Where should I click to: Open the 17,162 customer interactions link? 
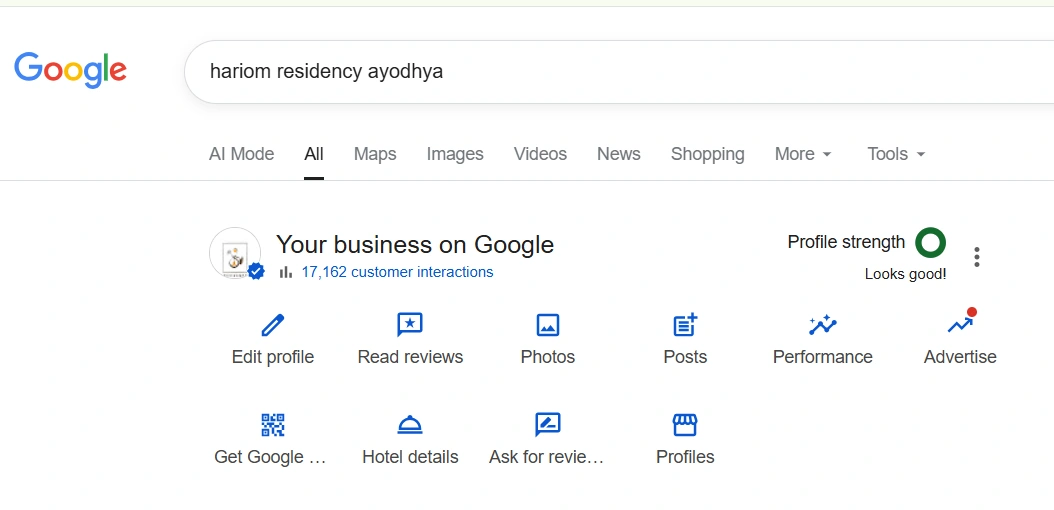coord(397,272)
